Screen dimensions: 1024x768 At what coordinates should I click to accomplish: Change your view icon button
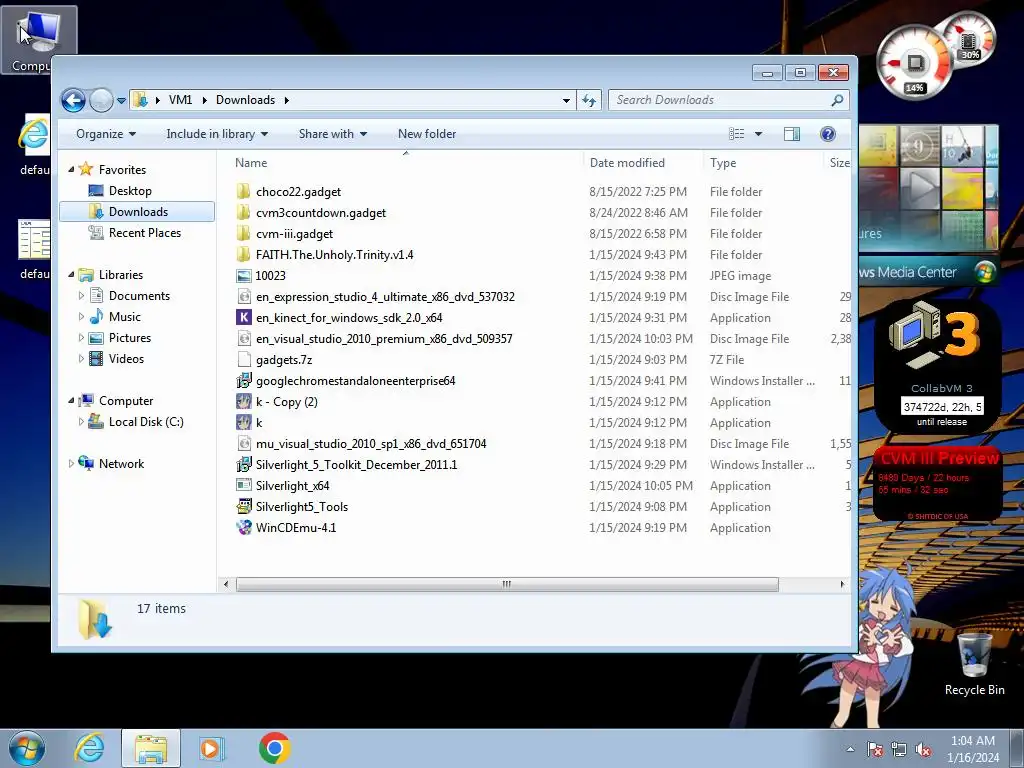737,134
